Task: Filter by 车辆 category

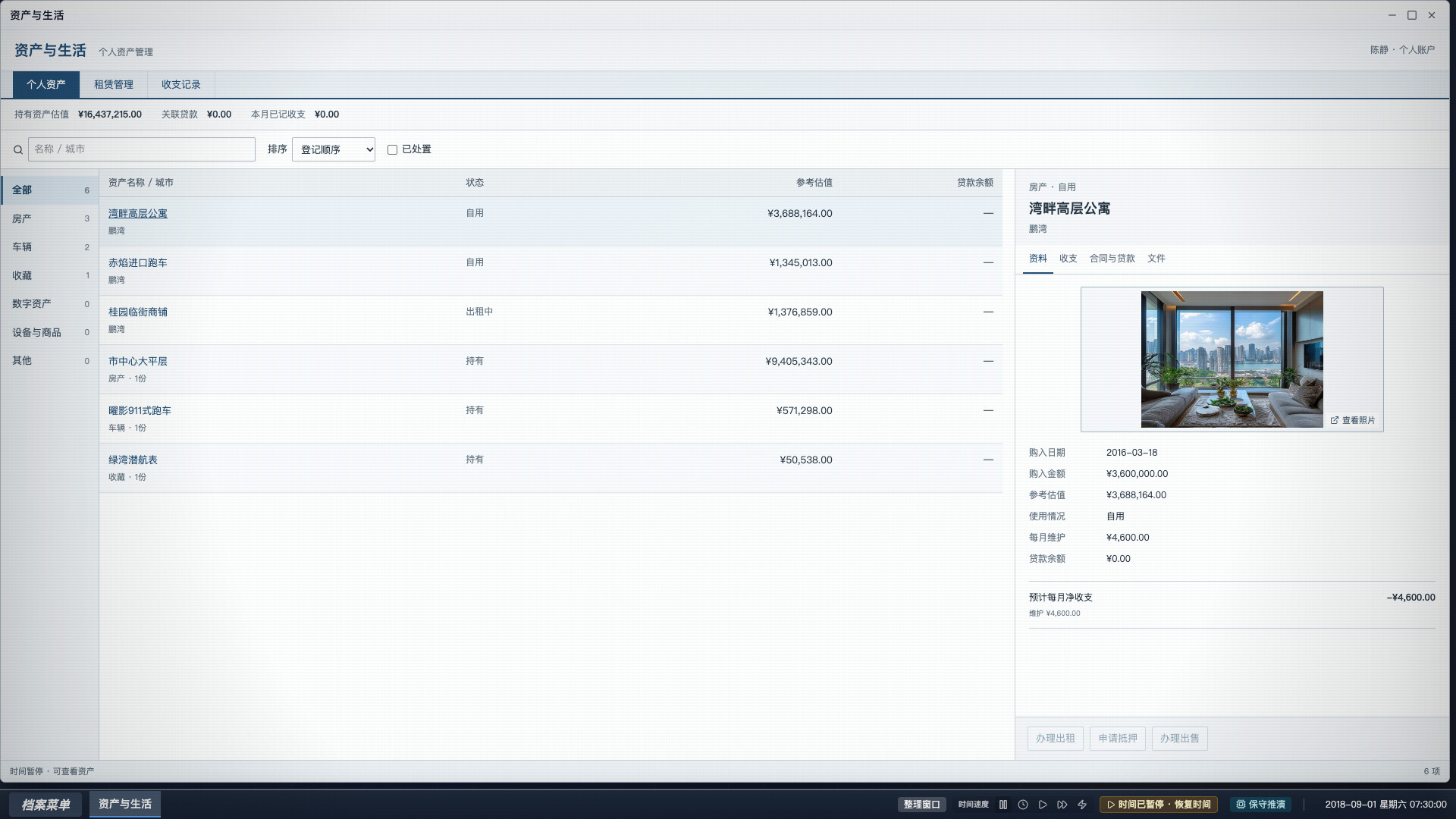Action: pos(50,247)
